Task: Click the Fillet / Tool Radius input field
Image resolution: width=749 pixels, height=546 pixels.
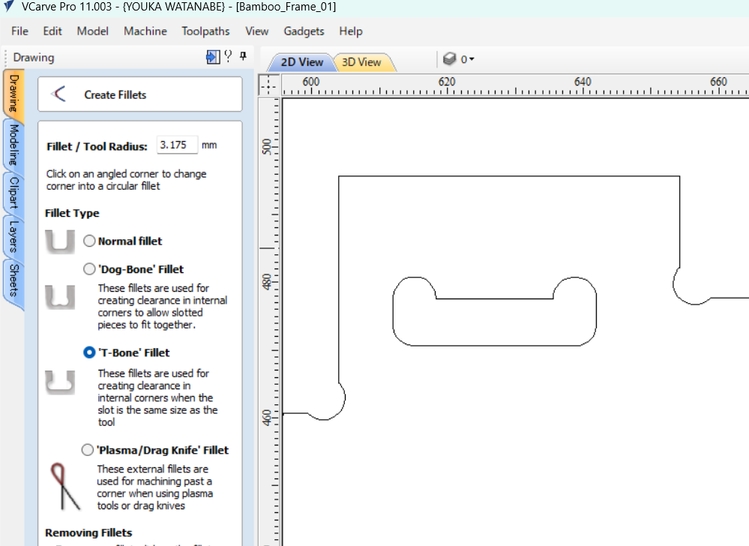Action: pos(177,145)
